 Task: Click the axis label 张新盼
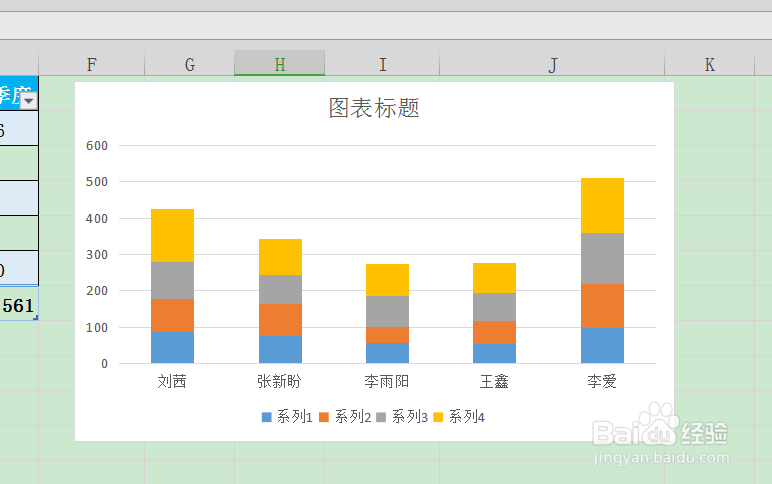(x=279, y=381)
